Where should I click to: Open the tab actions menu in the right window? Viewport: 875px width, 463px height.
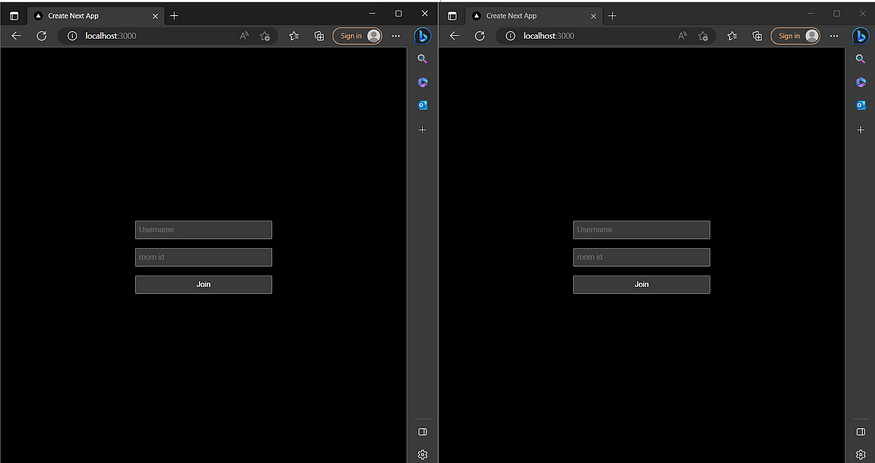point(452,16)
